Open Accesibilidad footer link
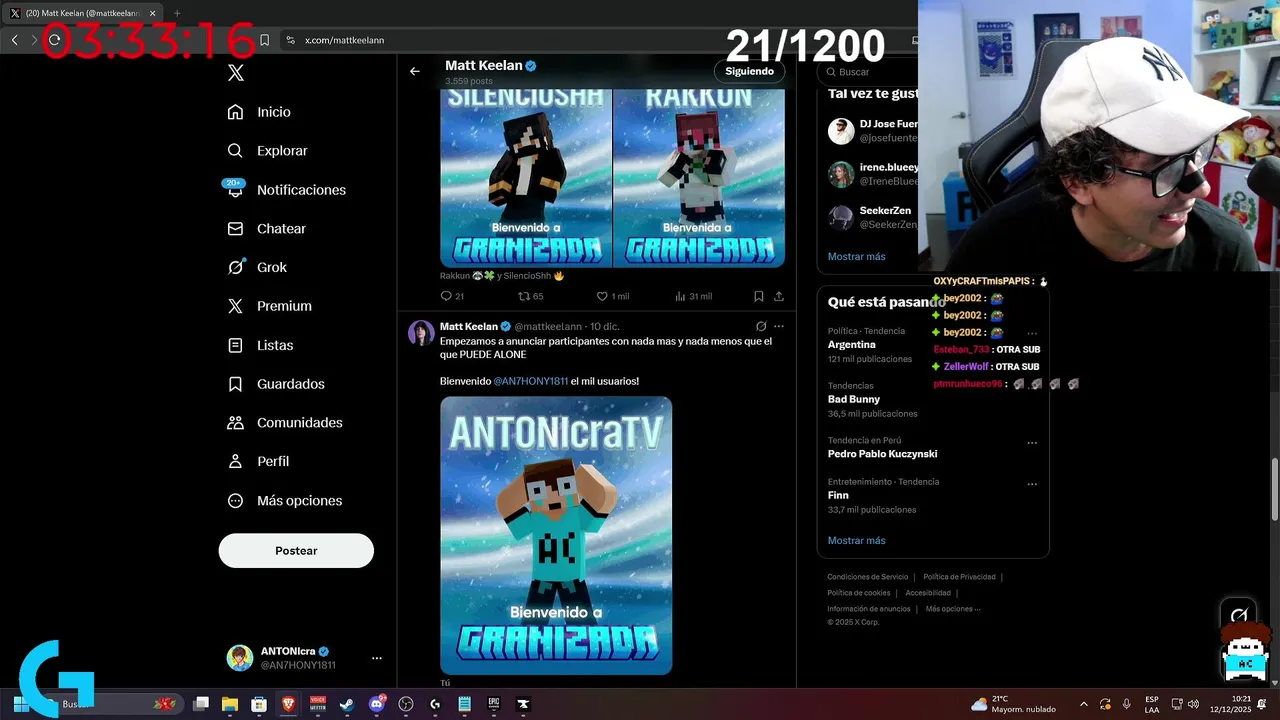This screenshot has height=720, width=1280. point(928,593)
